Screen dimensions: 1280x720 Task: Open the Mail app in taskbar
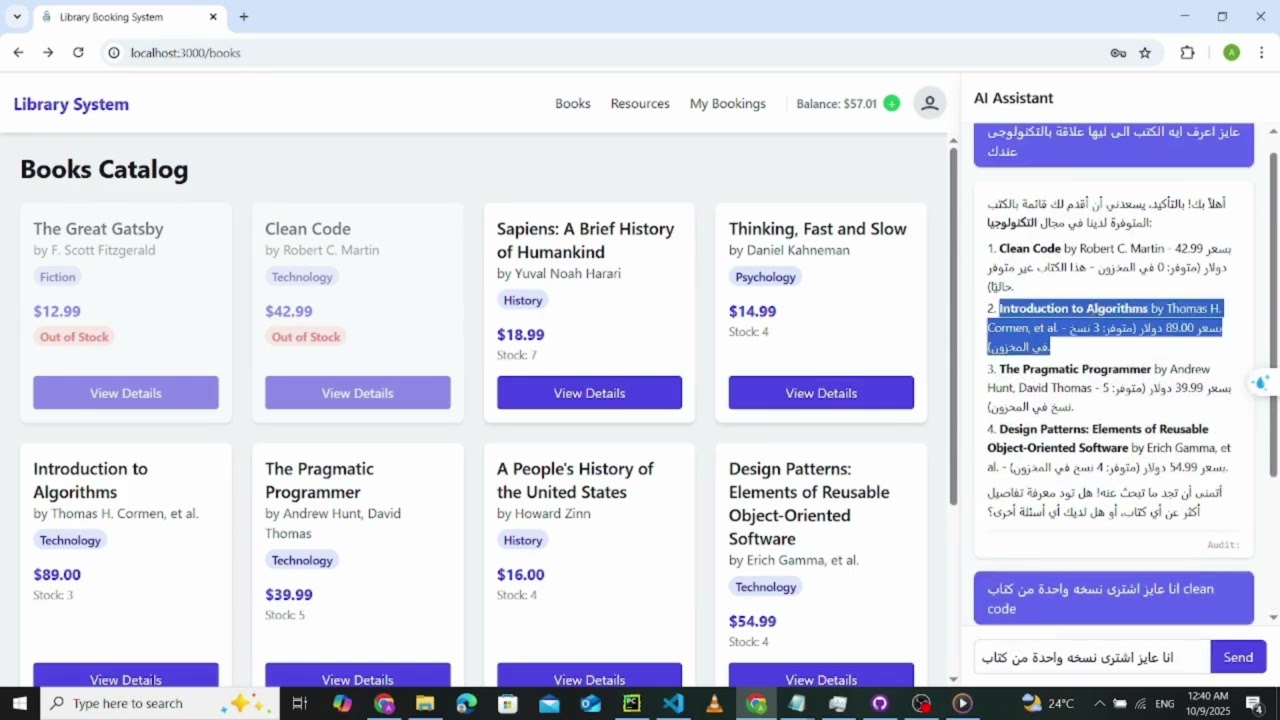(549, 703)
